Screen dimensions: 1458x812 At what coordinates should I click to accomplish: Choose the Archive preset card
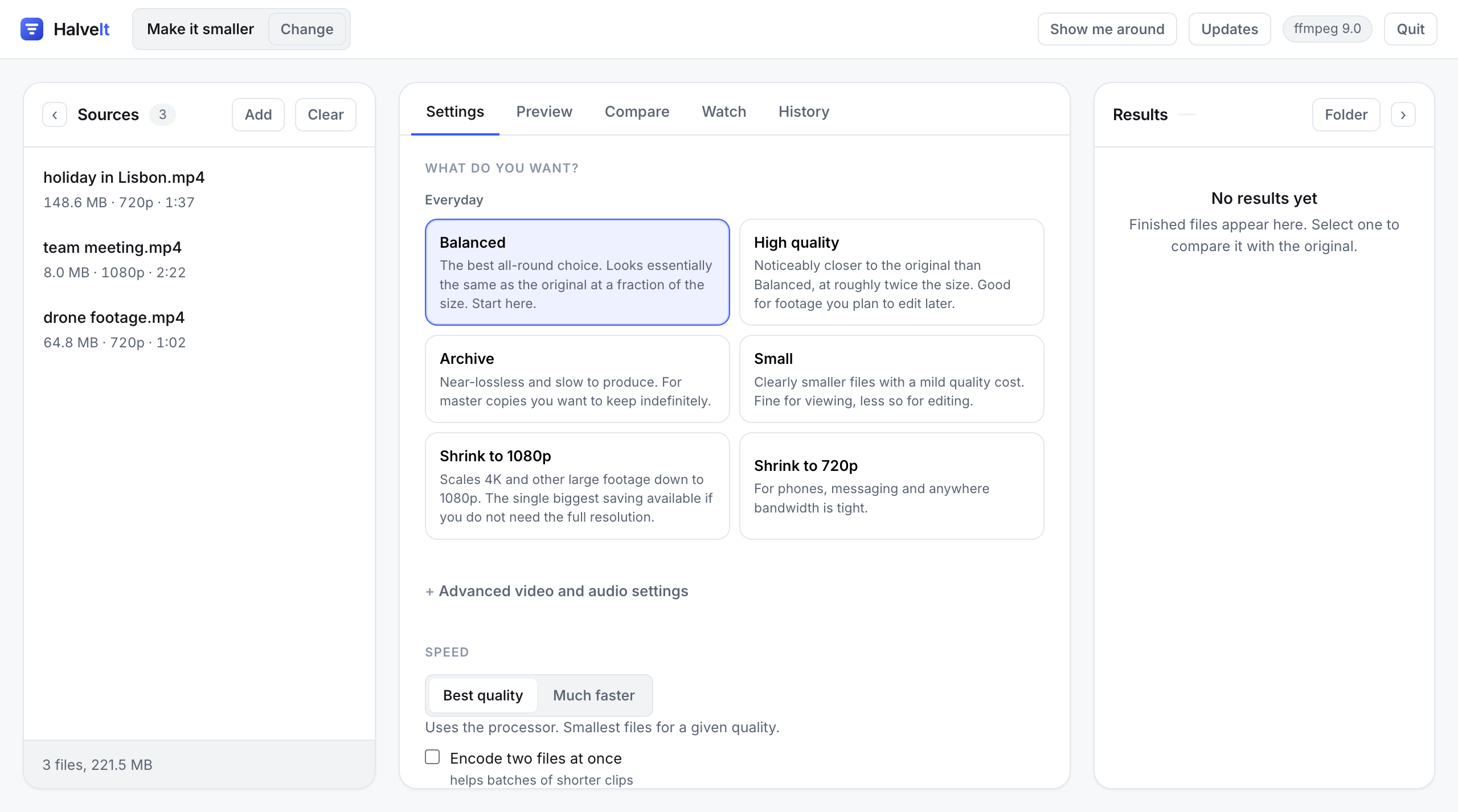tap(577, 379)
